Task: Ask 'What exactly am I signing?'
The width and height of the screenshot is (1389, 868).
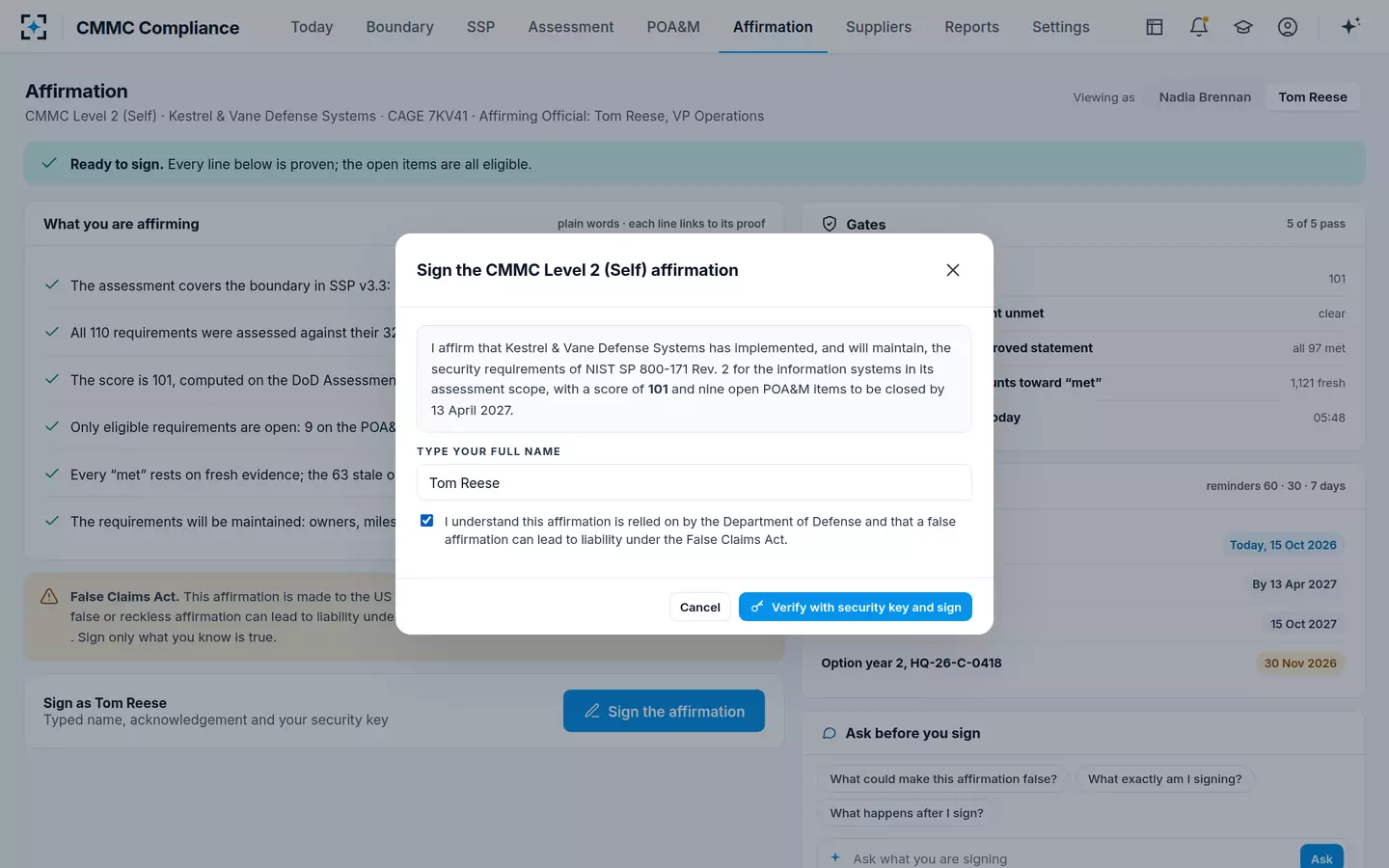Action: pos(1165,779)
